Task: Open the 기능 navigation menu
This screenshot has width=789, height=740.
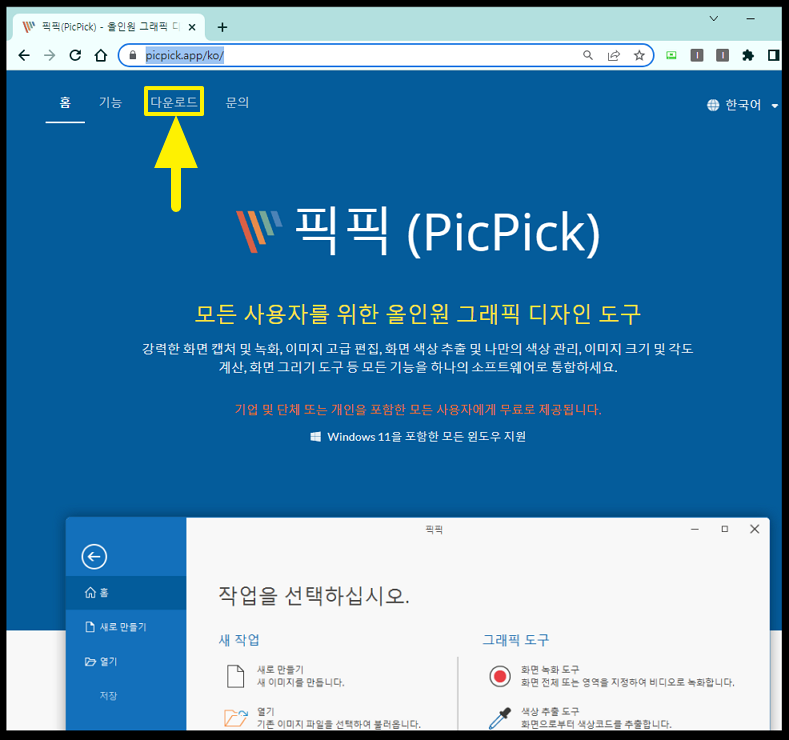Action: pyautogui.click(x=110, y=103)
